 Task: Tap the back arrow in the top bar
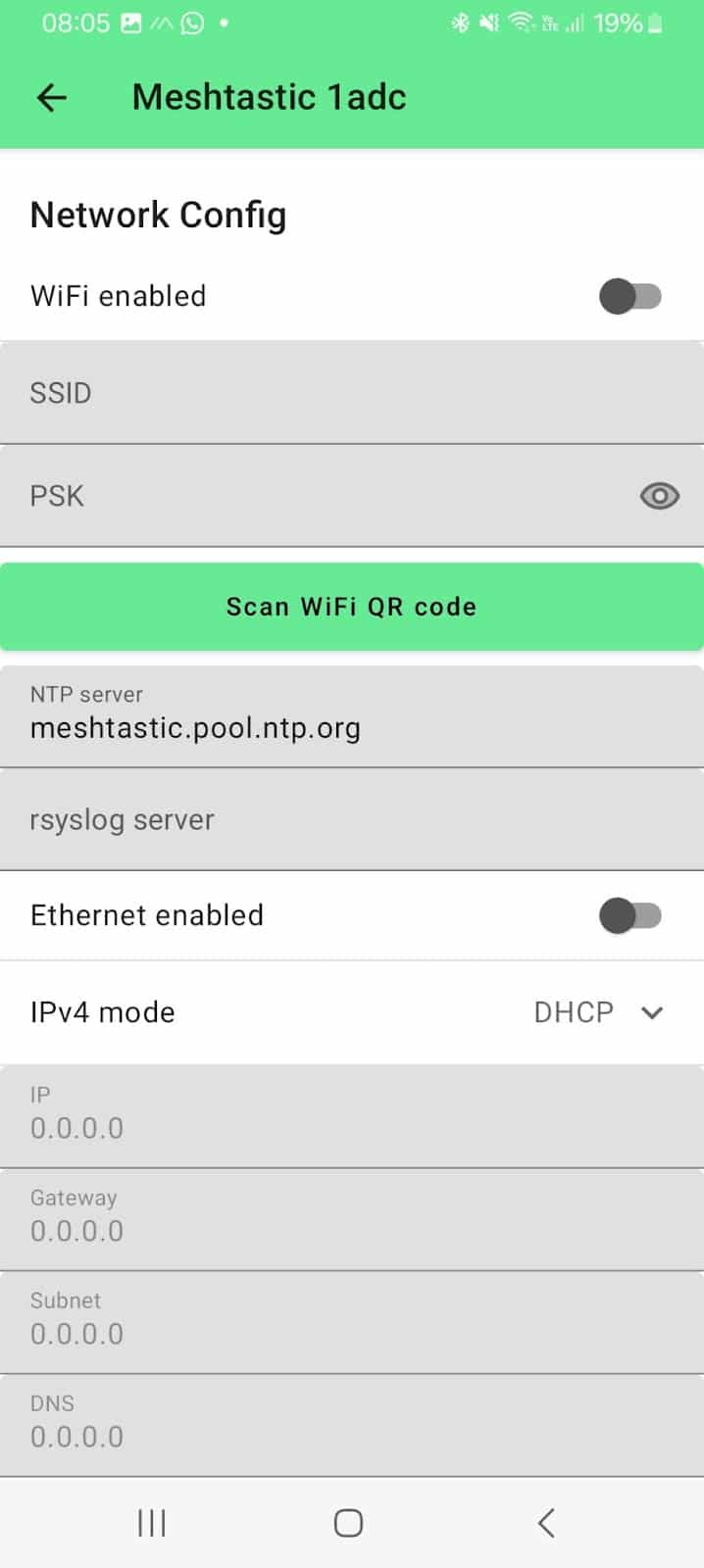[51, 97]
